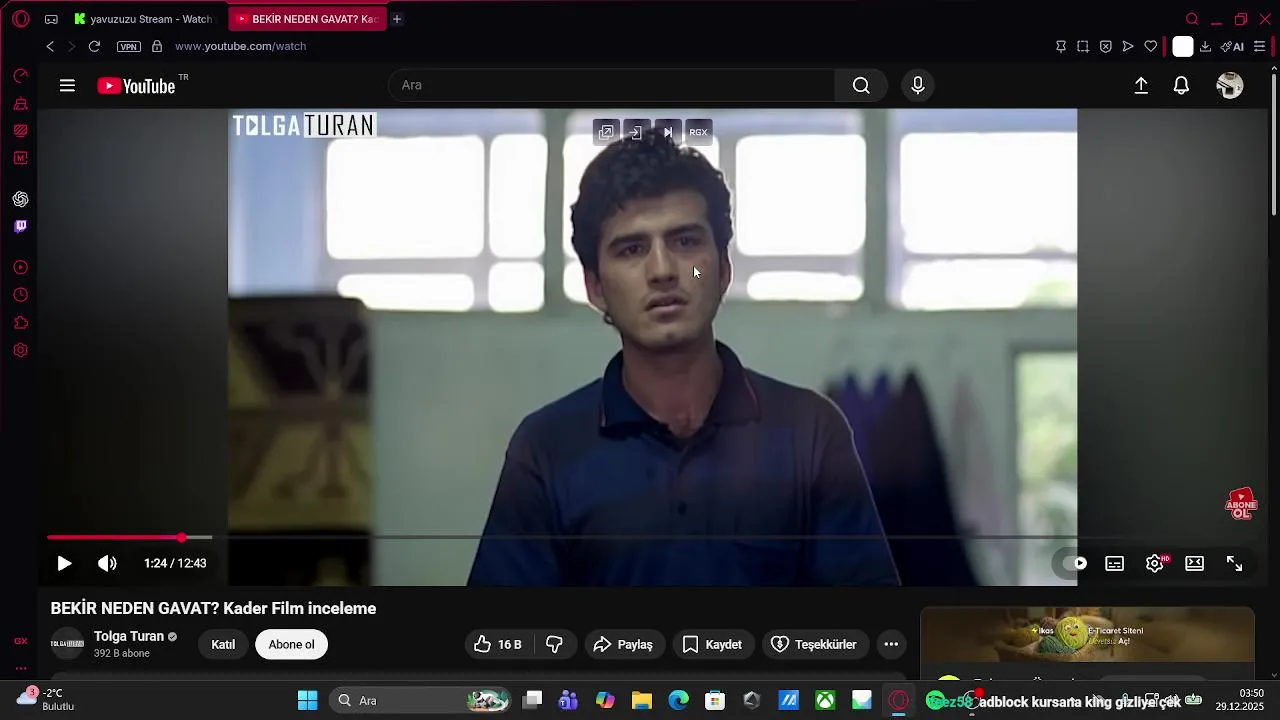Click the site security lock icon
1280x720 pixels.
(157, 46)
